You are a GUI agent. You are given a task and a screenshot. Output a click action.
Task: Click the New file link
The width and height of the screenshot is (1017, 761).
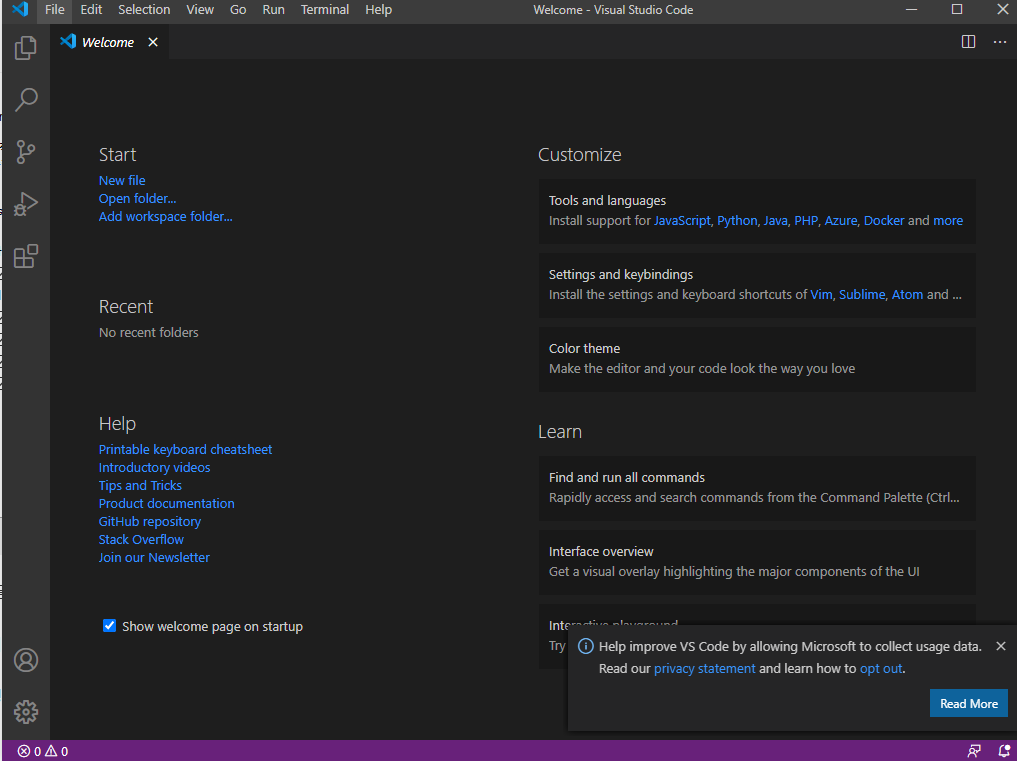122,180
